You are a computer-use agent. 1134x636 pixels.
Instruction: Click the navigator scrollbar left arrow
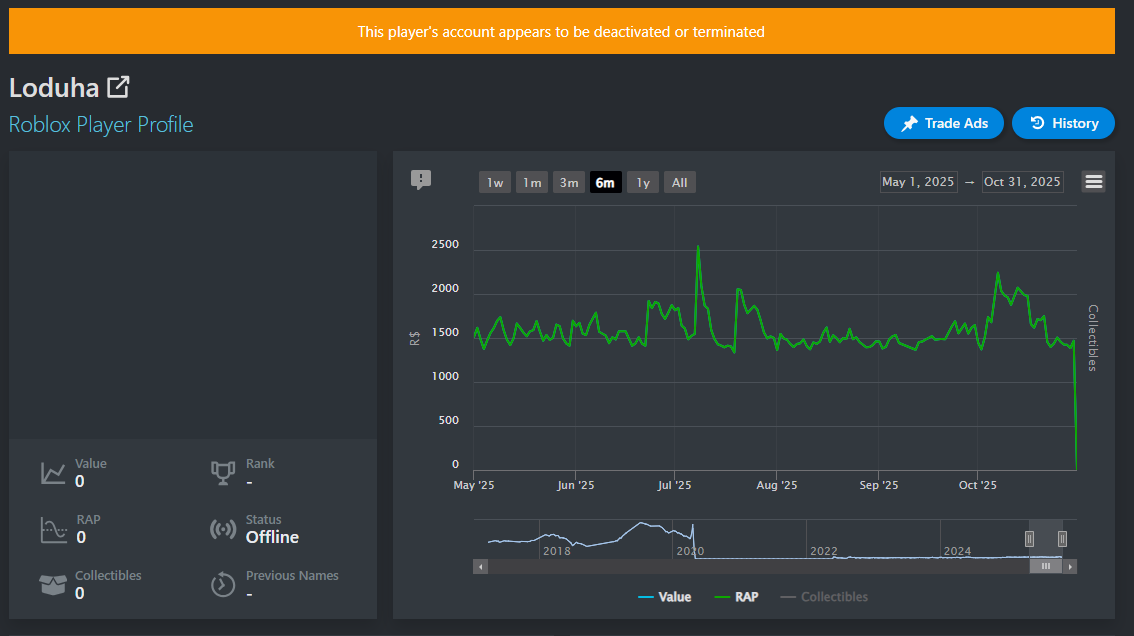481,566
